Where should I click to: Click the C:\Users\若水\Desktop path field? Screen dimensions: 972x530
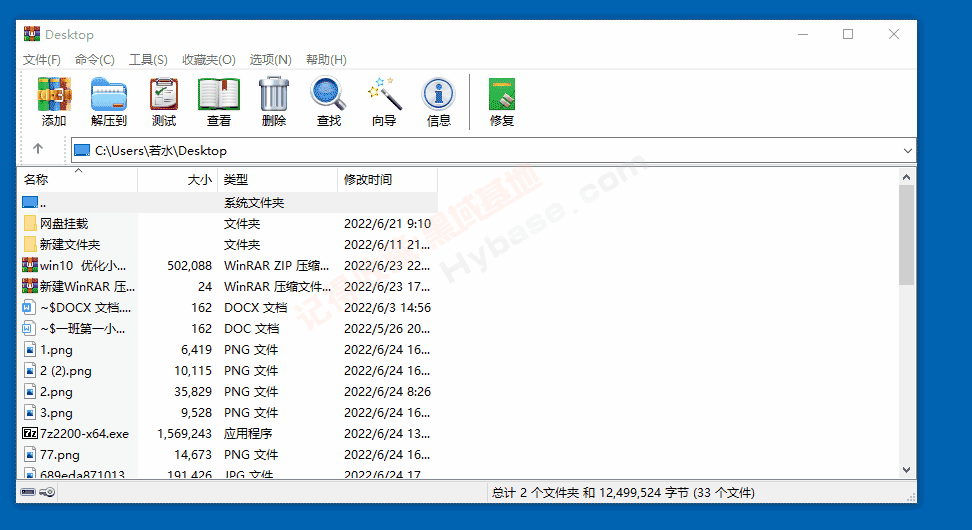tap(493, 151)
